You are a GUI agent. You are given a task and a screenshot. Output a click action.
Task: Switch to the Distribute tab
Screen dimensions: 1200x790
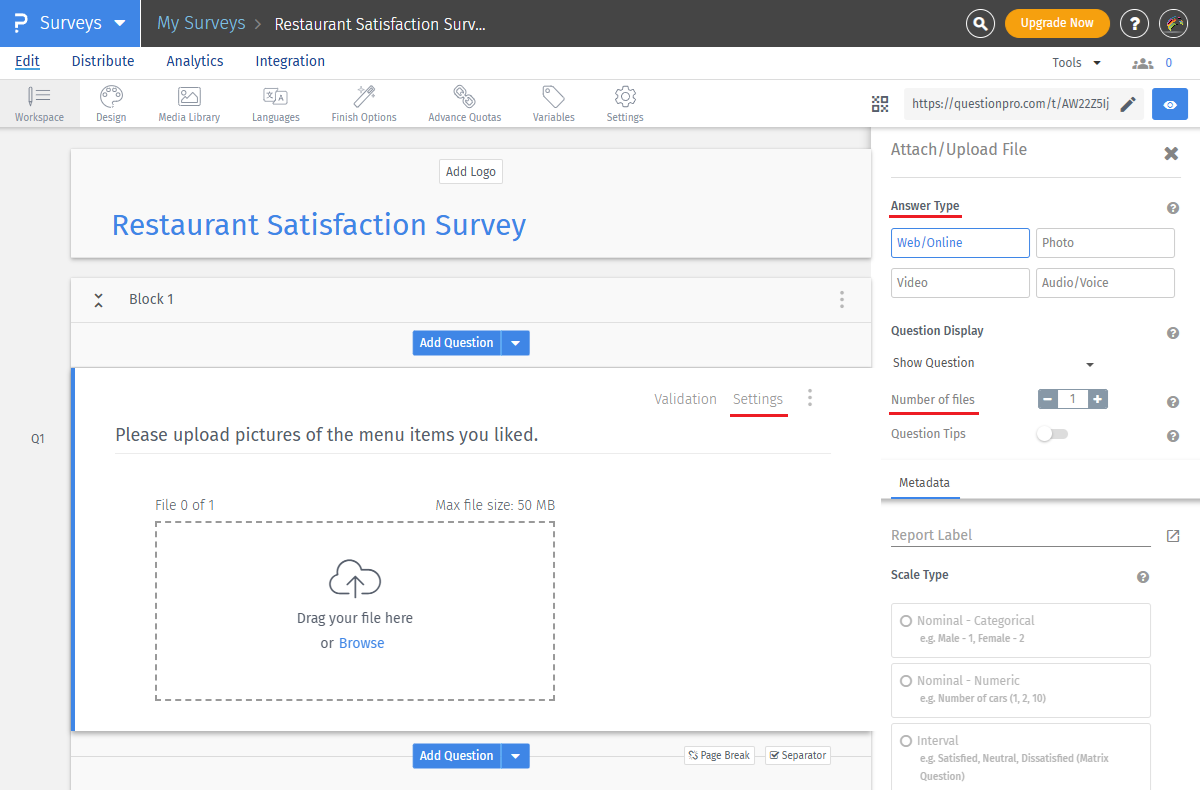tap(103, 61)
